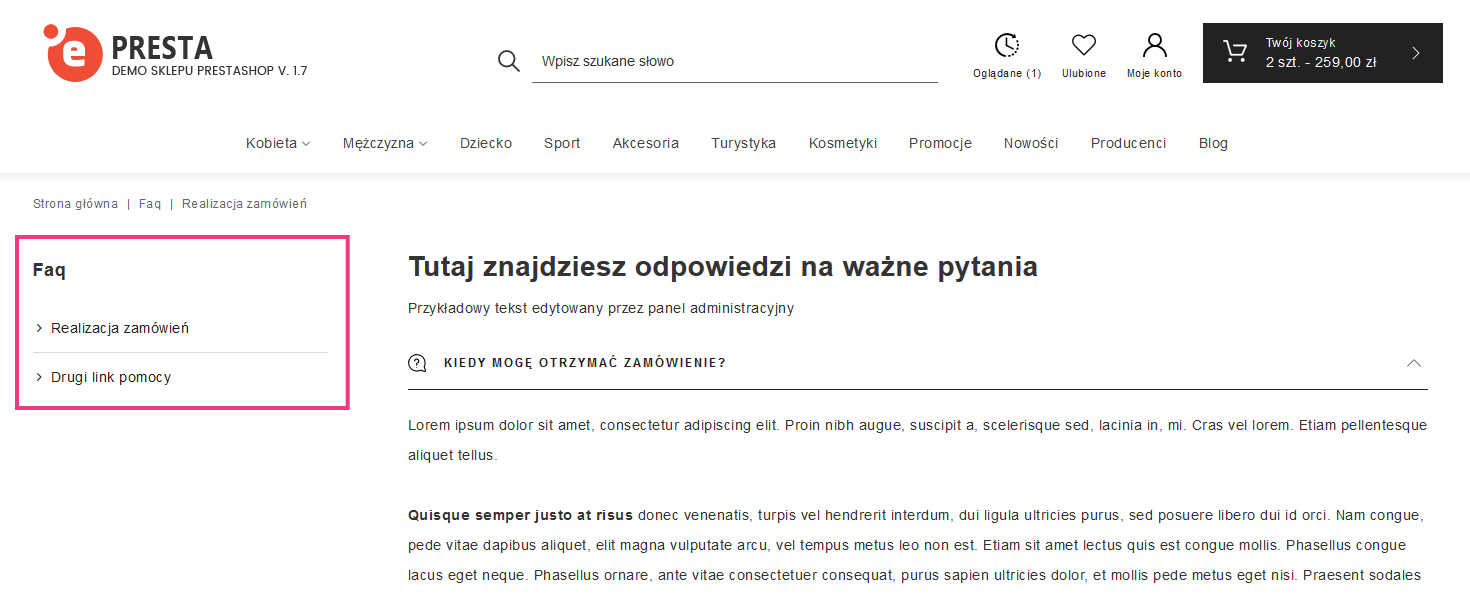
Task: Click the search magnifier icon
Action: (509, 61)
